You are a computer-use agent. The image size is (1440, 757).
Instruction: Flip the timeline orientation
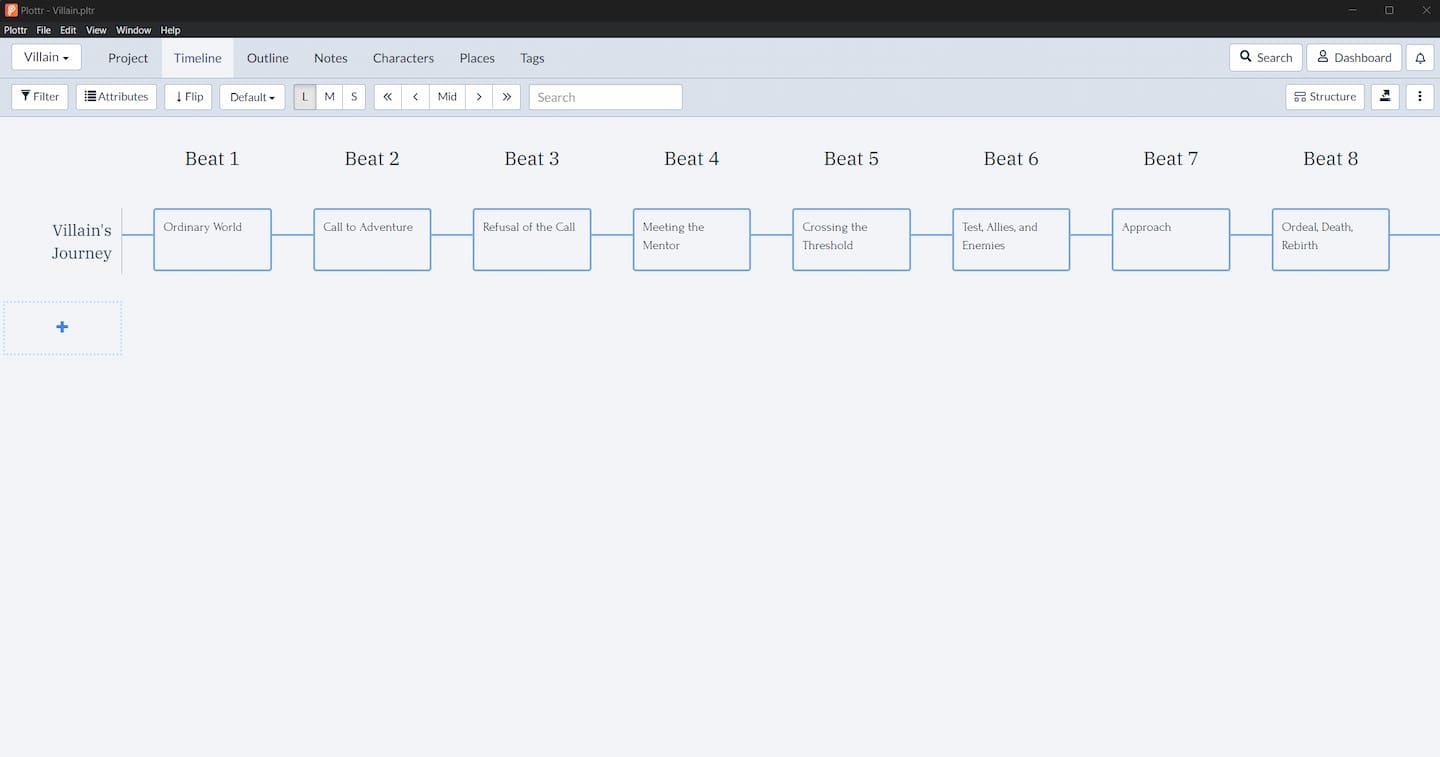pyautogui.click(x=189, y=97)
